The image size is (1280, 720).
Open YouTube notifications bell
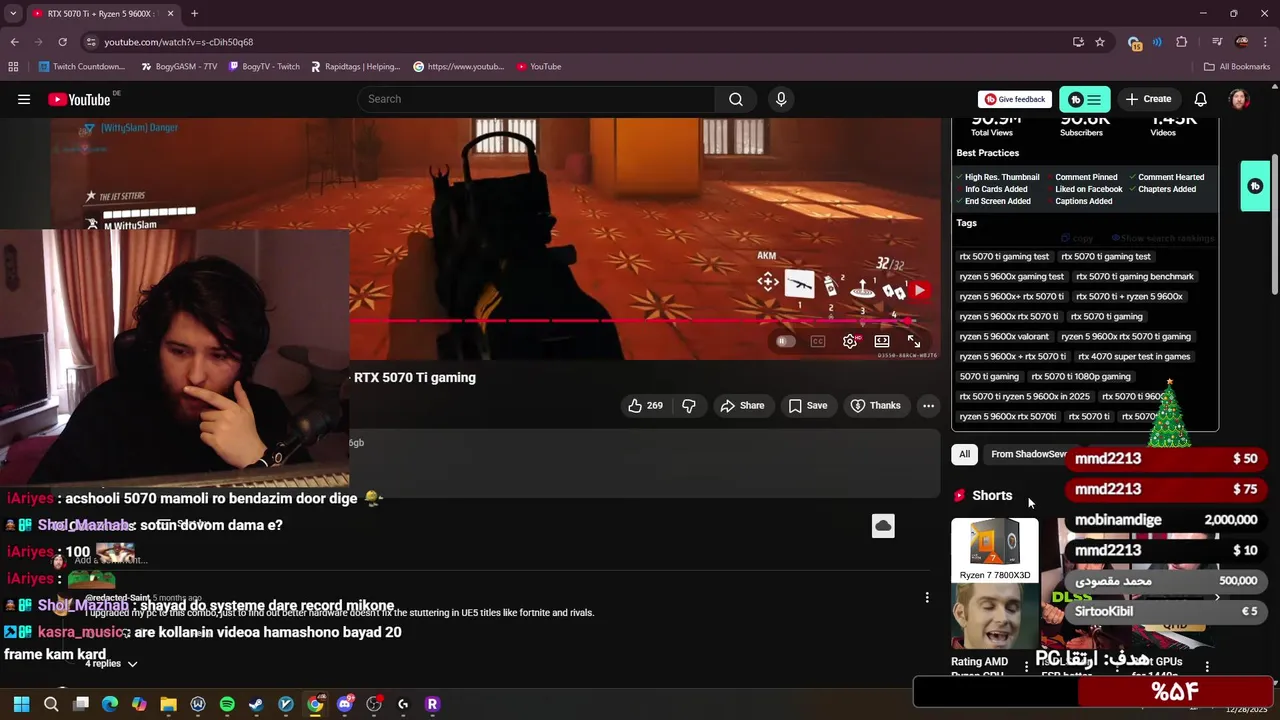coord(1201,99)
